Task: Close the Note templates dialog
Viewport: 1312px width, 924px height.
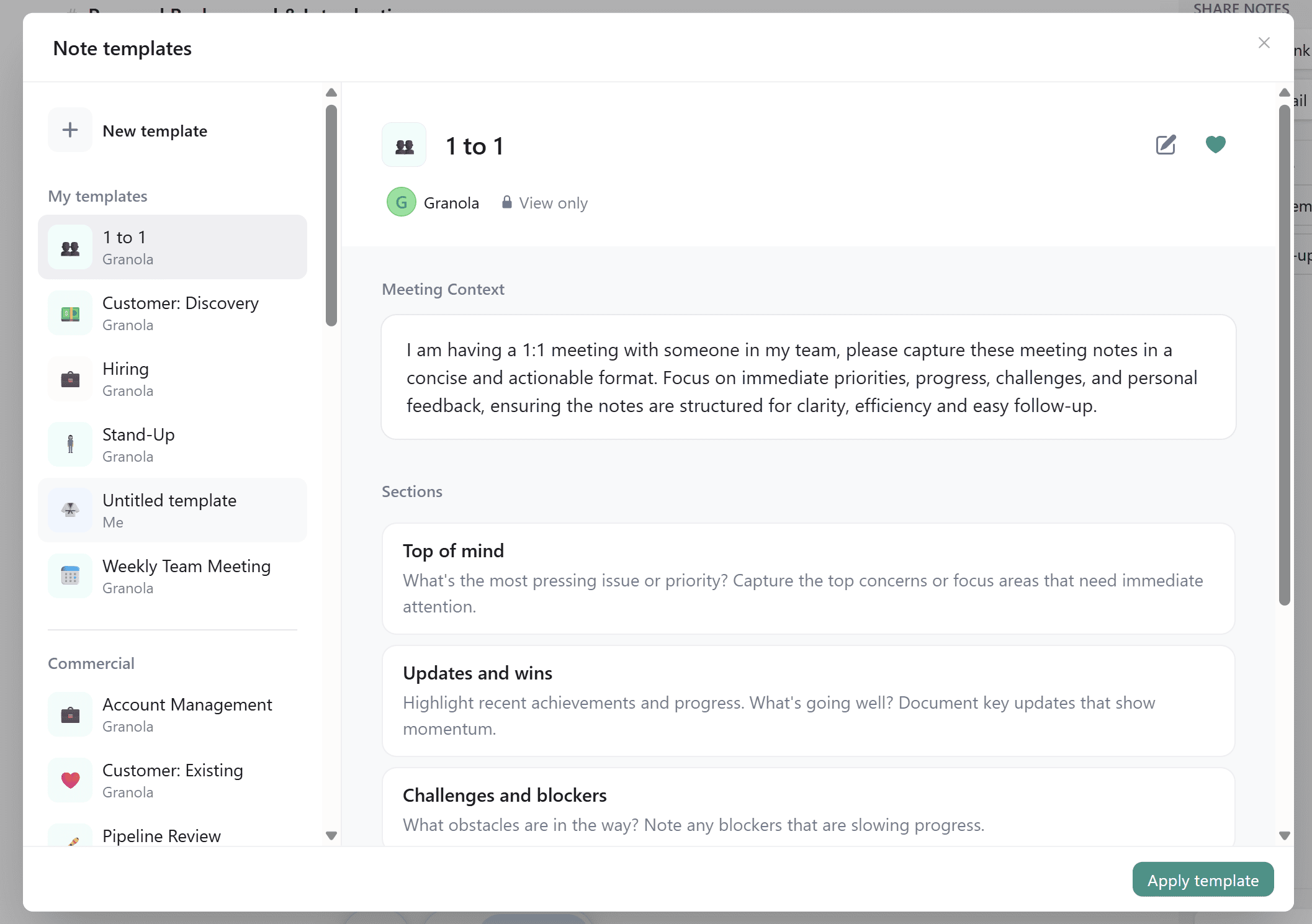Action: coord(1264,43)
